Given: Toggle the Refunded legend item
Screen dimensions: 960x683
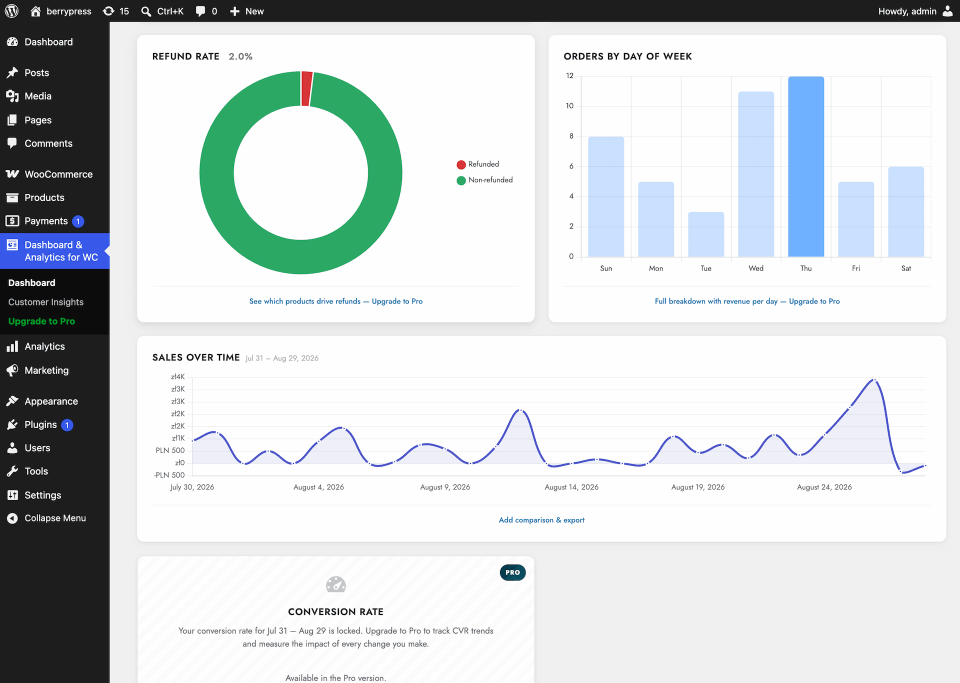Looking at the screenshot, I should pos(478,164).
